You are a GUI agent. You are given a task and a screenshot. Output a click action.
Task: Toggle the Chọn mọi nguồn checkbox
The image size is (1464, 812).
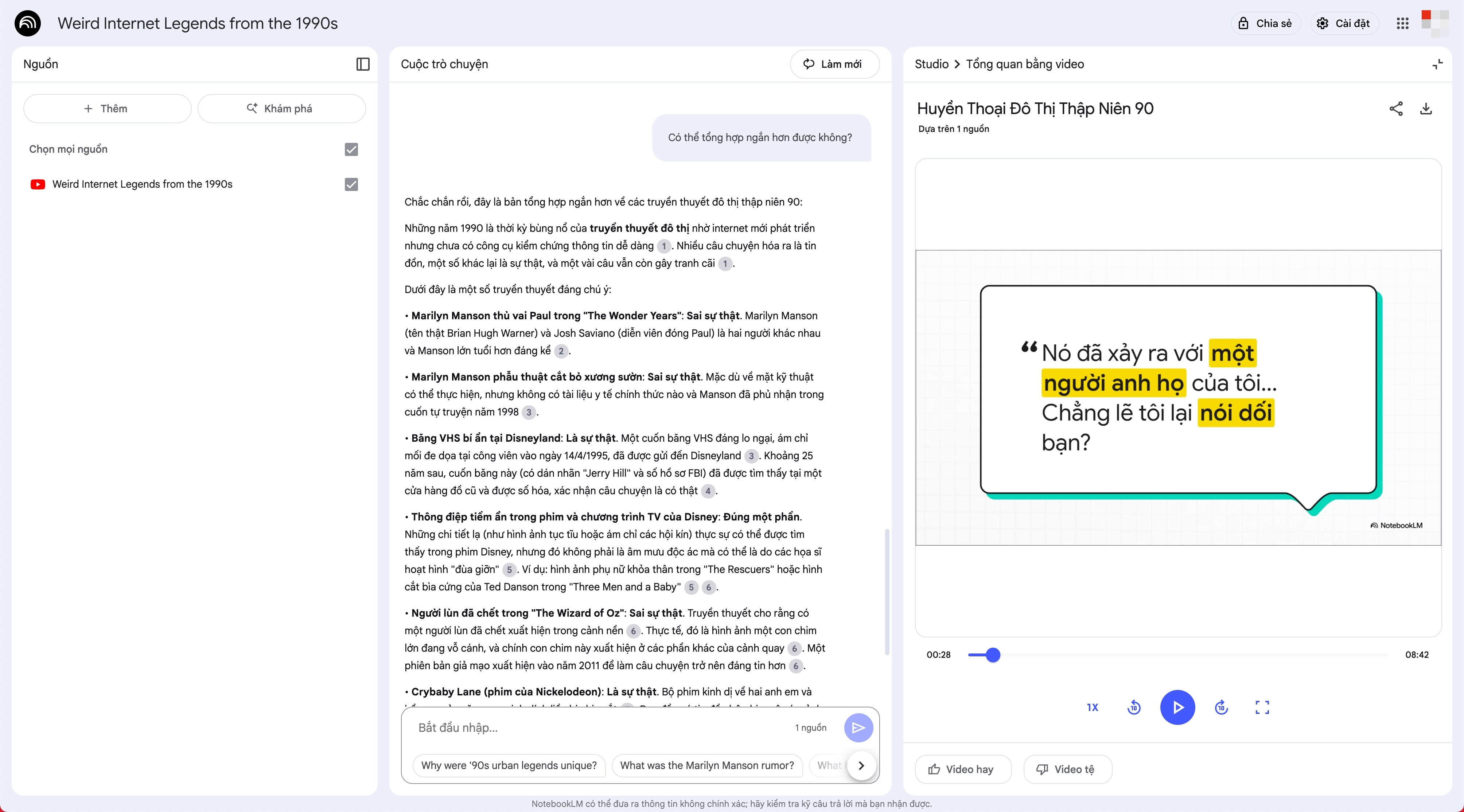coord(351,149)
